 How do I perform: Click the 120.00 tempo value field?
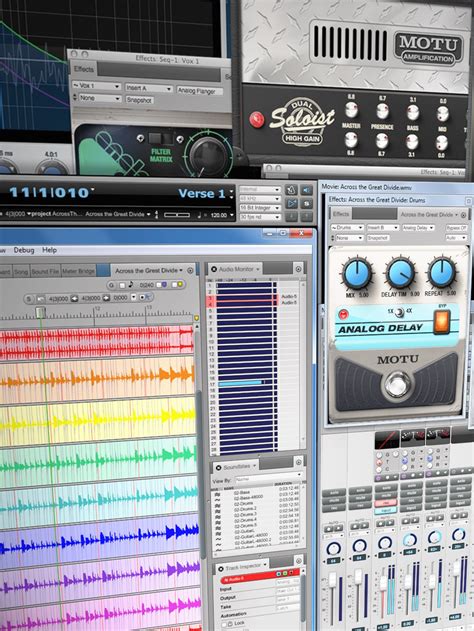219,215
